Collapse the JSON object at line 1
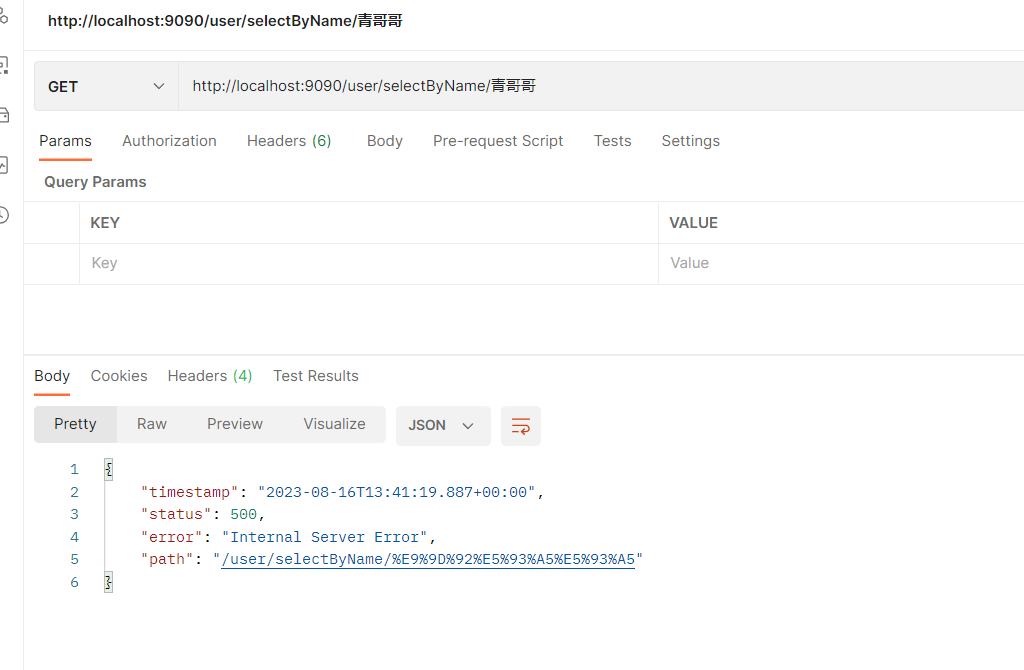 coord(108,470)
